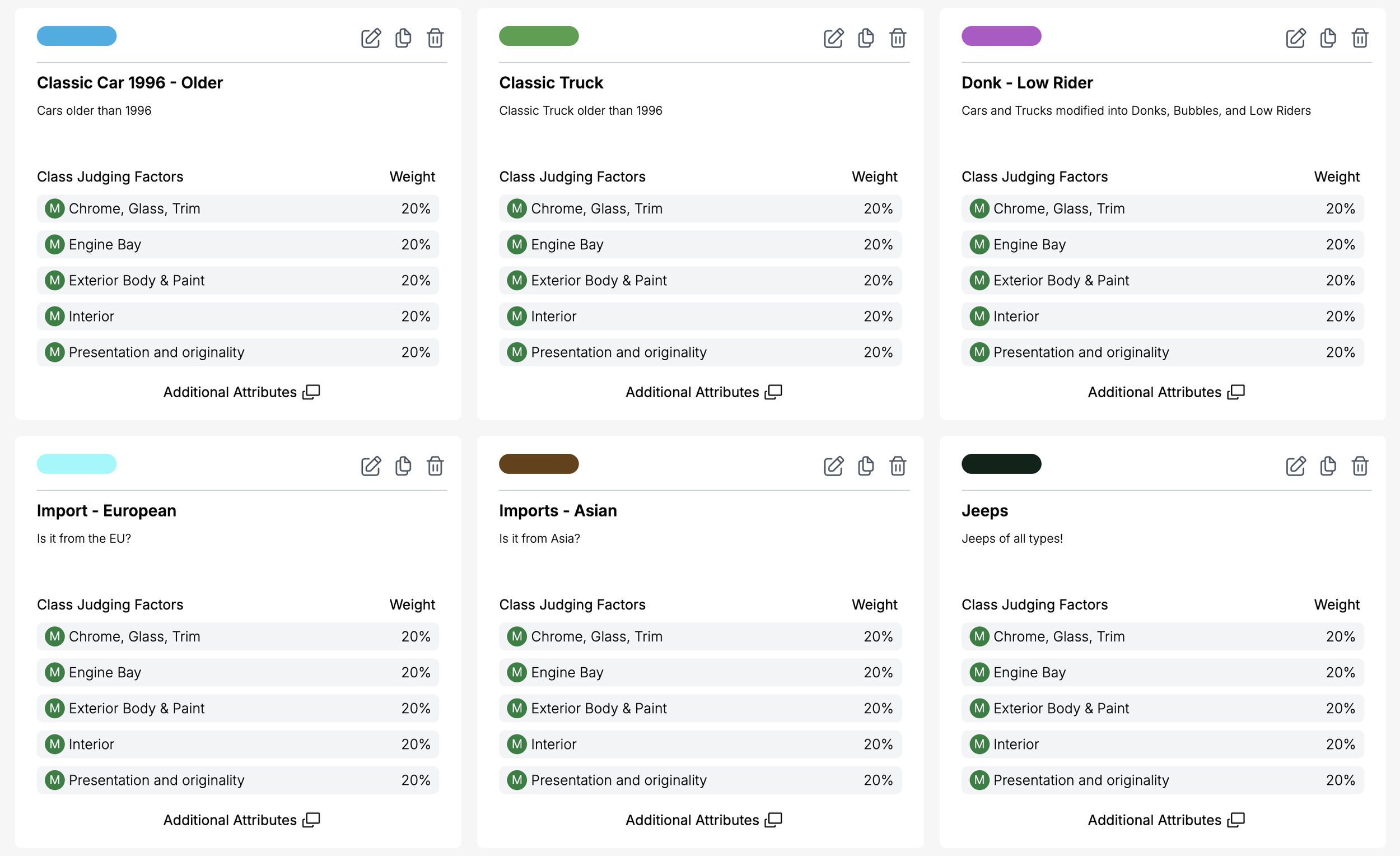Open Additional Attributes for Import - European
1400x856 pixels.
click(241, 820)
